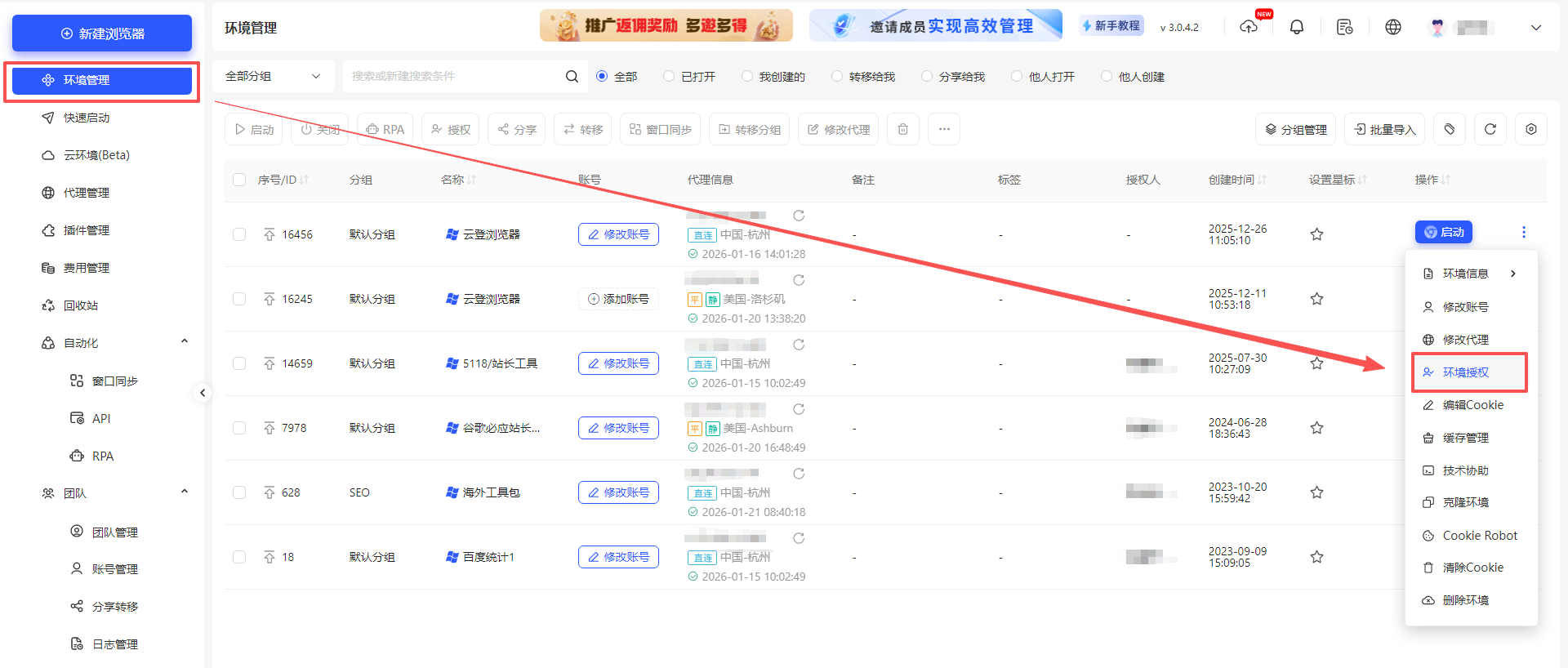Screen dimensions: 1568x668
Task: Star the environment 18 row
Action: click(1316, 557)
